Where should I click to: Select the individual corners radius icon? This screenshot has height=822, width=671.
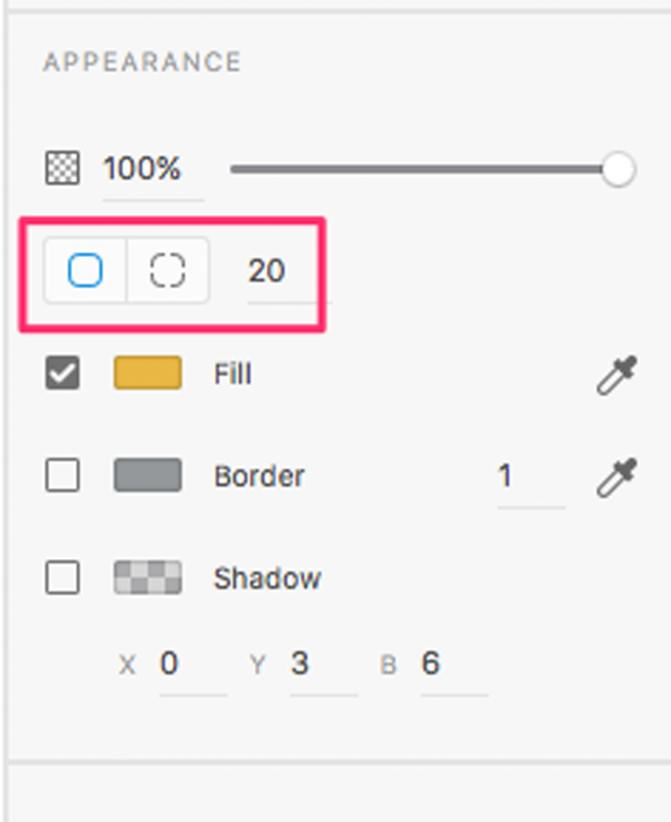166,270
